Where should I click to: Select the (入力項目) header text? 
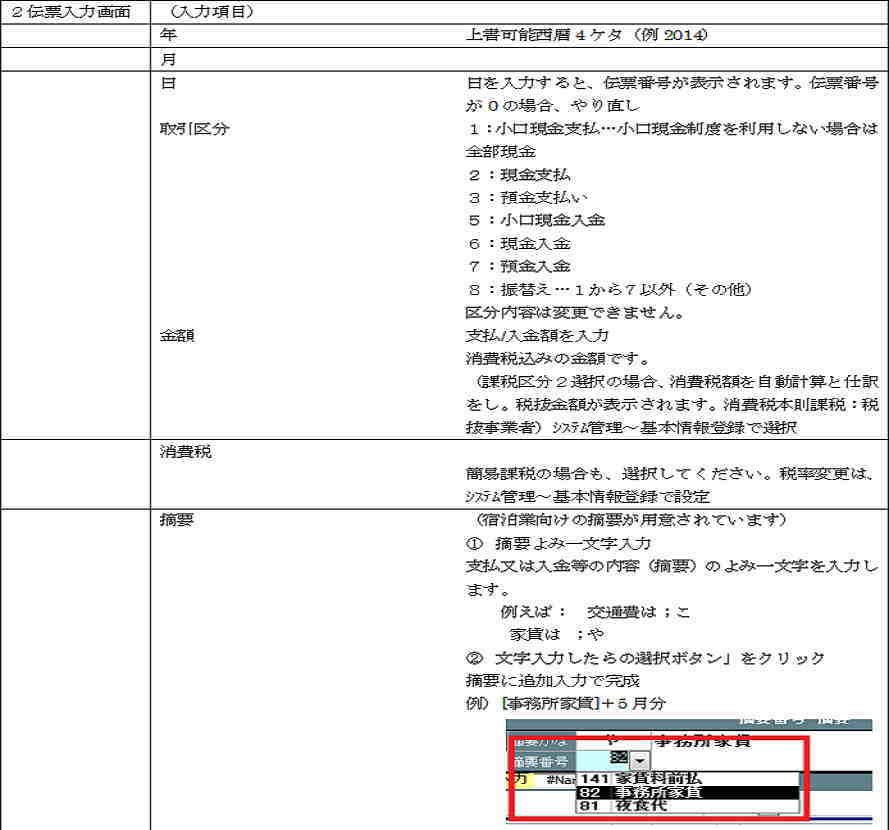click(211, 12)
